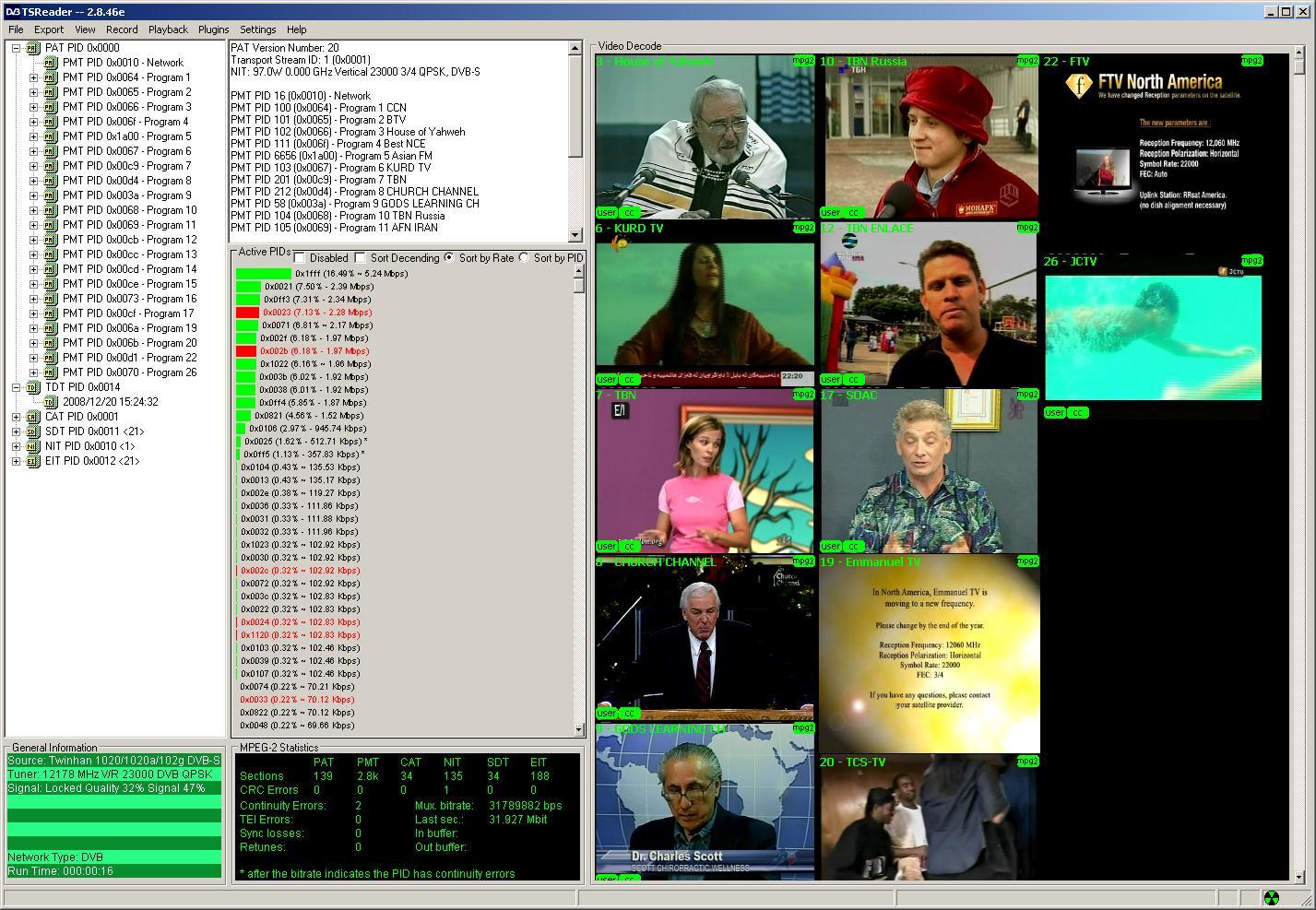The width and height of the screenshot is (1316, 910).
Task: Select PMT PID 0x00d1 - Program 22 row
Action: coord(129,358)
